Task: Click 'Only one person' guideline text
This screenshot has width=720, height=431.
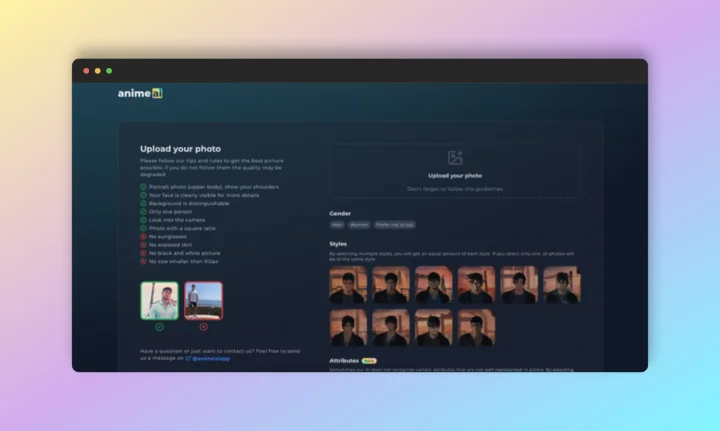Action: pyautogui.click(x=170, y=212)
